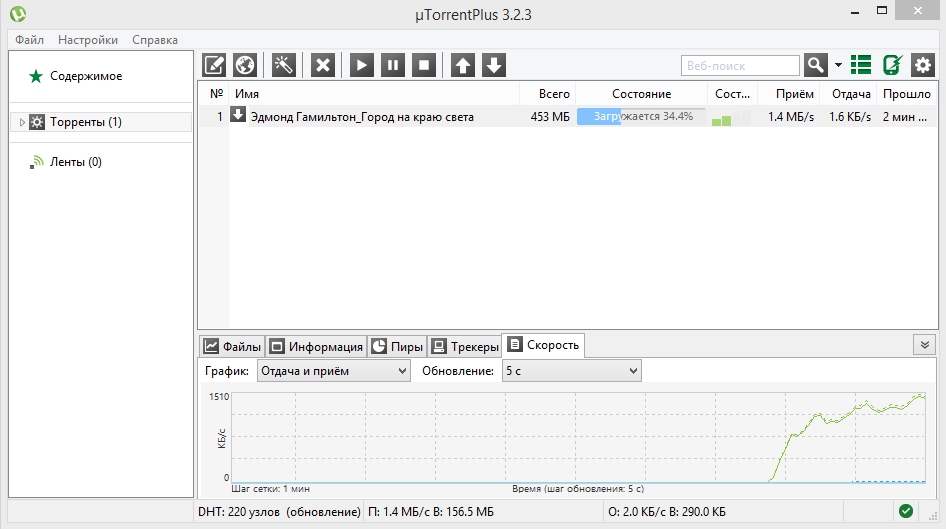Screen dimensions: 946x529
Task: Stop the torrent with the stop icon
Action: (x=424, y=65)
